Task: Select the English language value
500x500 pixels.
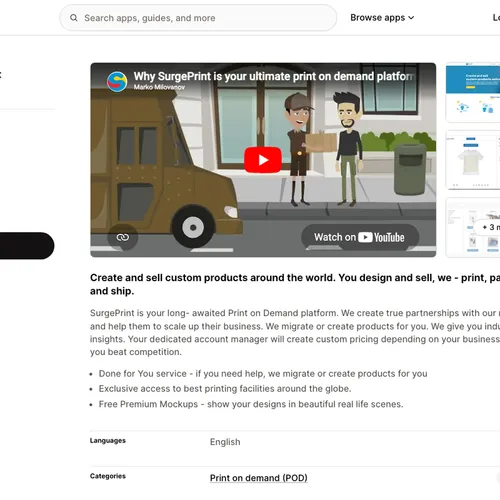Action: [x=225, y=442]
